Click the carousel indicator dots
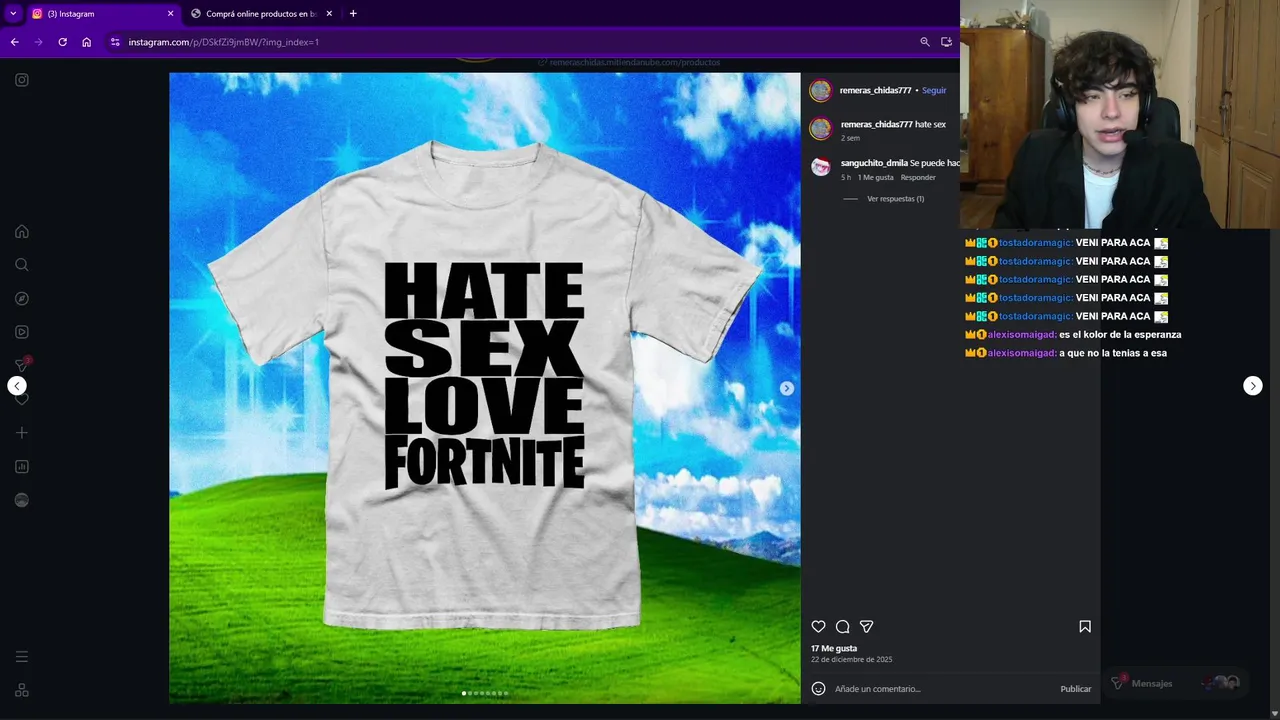Screen dimensions: 1280x720 485,693
